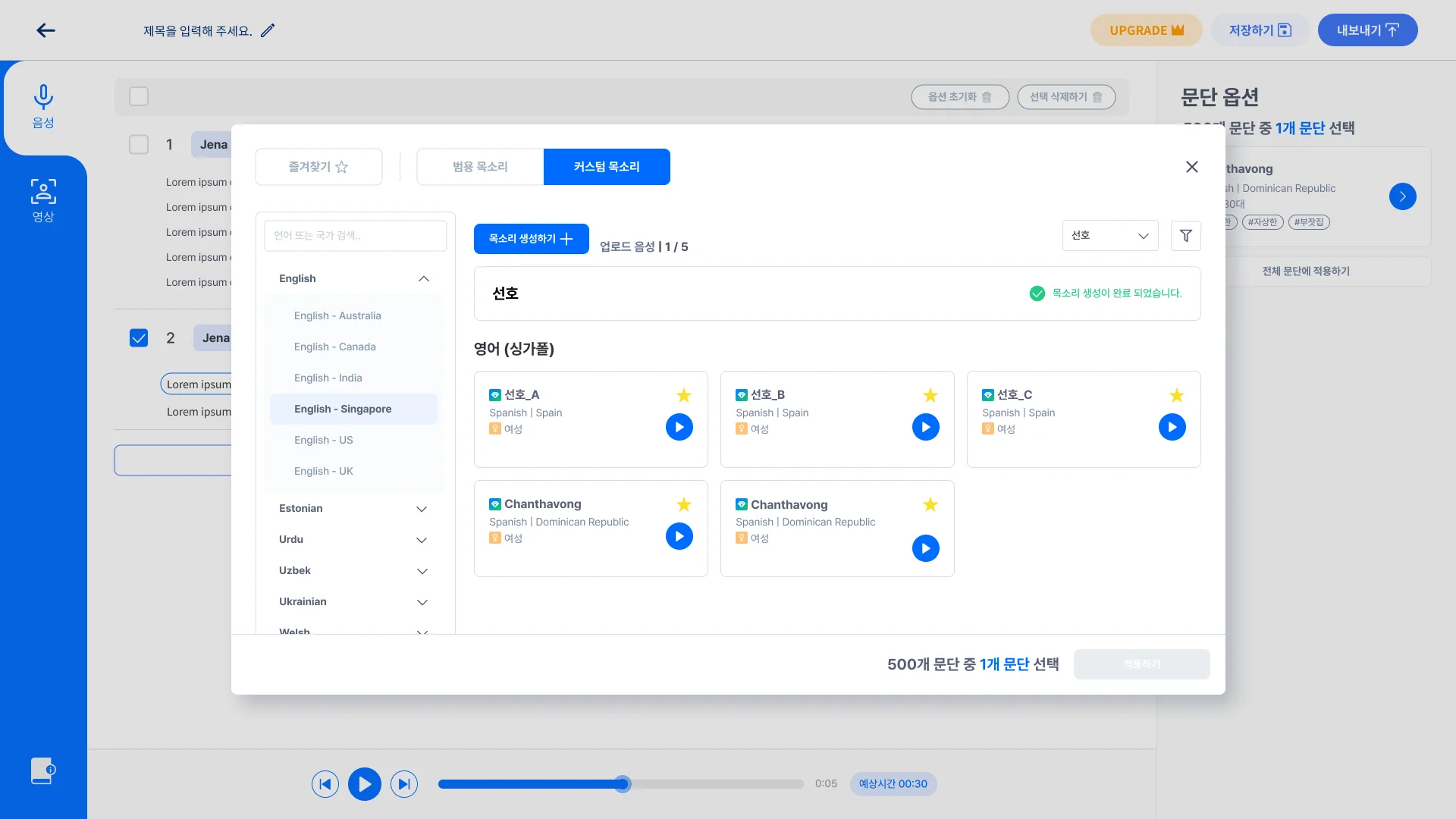Open the guide book icon bottom-left
Viewport: 1456px width, 819px height.
[42, 770]
